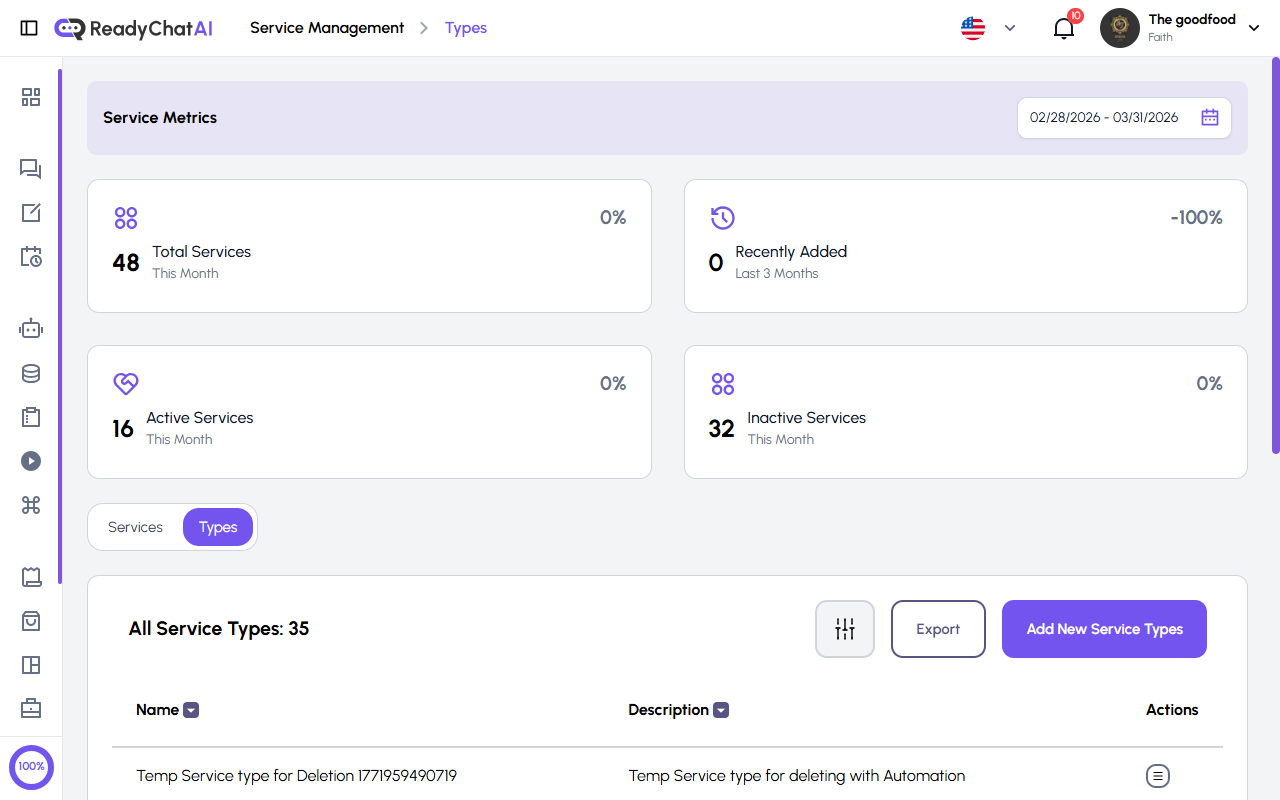The height and width of the screenshot is (800, 1280).
Task: Open the language selector dropdown
Action: point(988,28)
